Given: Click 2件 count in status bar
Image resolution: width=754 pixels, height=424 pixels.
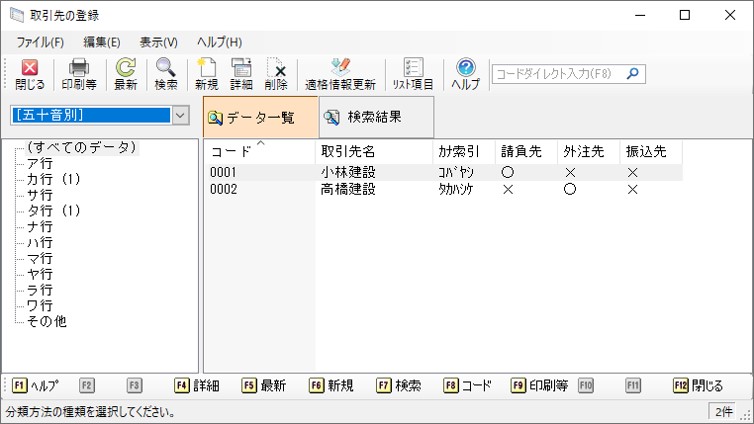Looking at the screenshot, I should 724,412.
